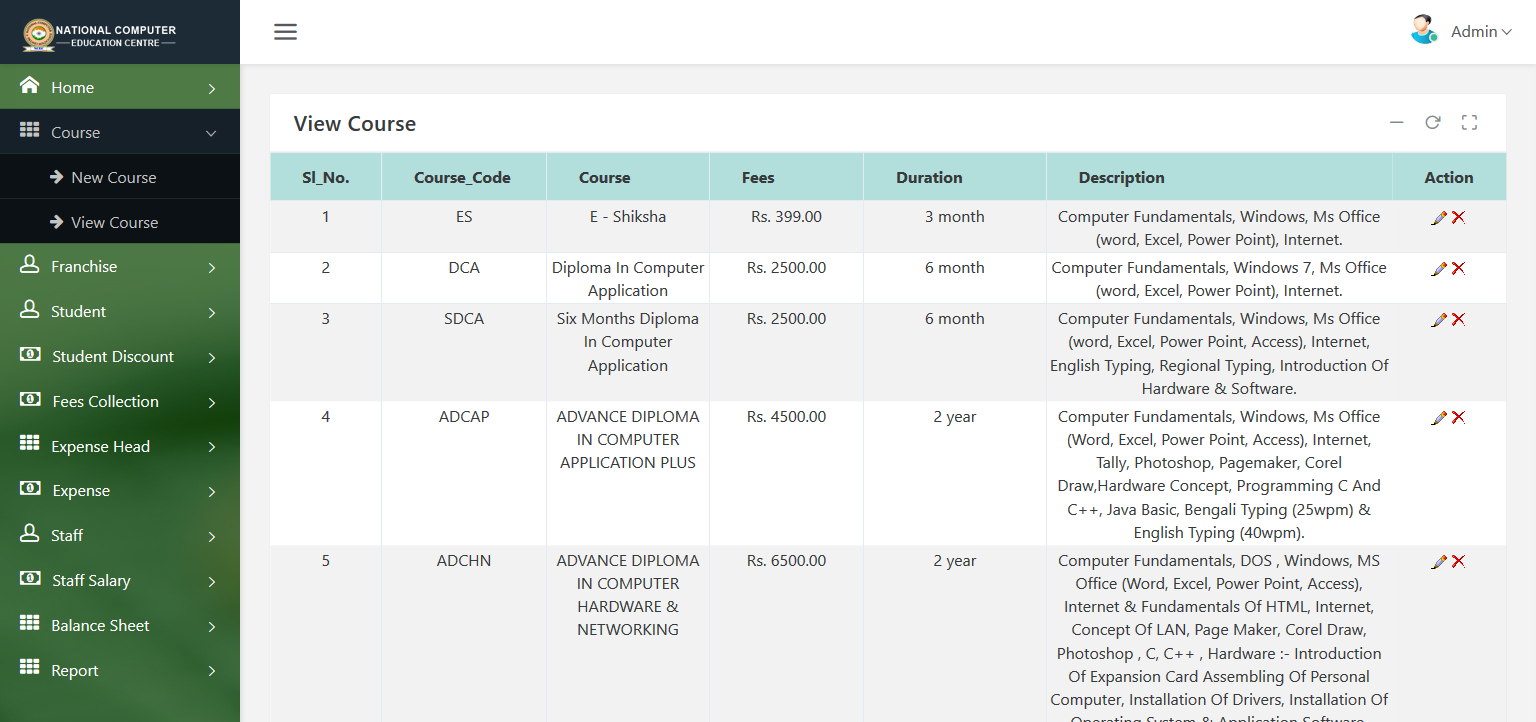Select the Staff Salary menu item
This screenshot has height=722, width=1536.
[120, 580]
